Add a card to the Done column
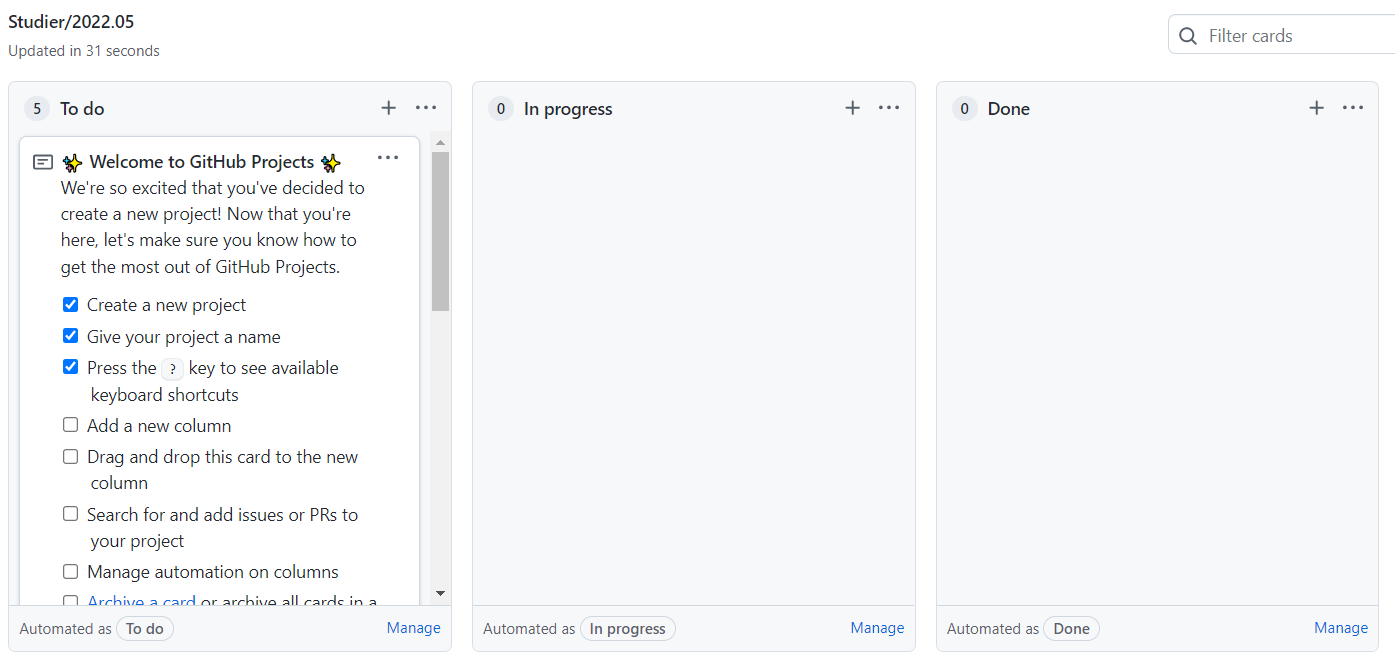Screen dimensions: 1395x663 [1316, 108]
